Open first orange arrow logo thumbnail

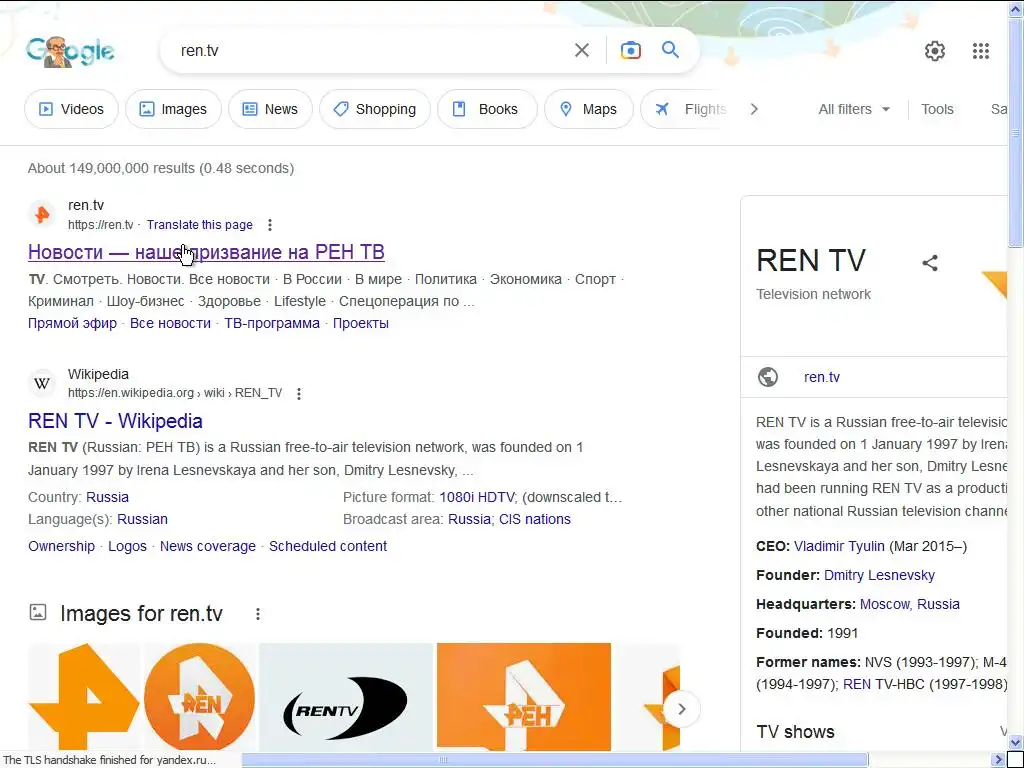pos(84,697)
